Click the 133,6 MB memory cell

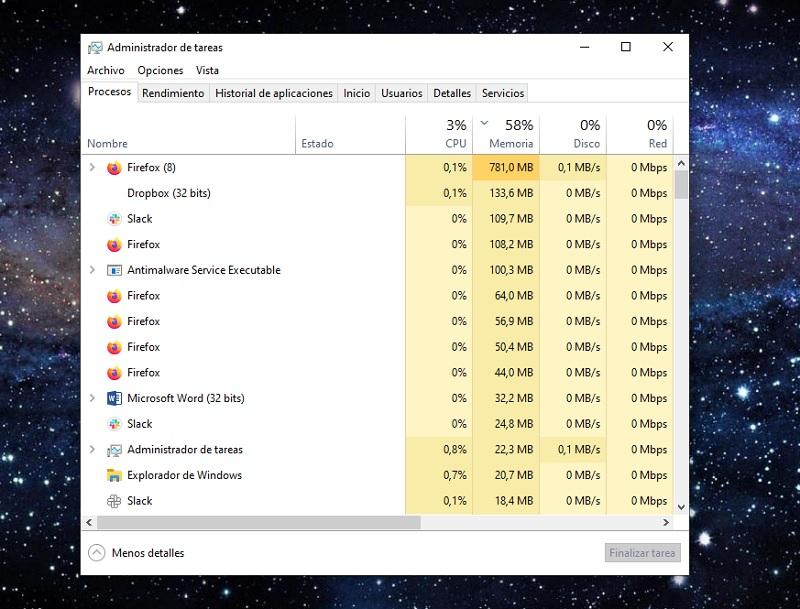506,193
